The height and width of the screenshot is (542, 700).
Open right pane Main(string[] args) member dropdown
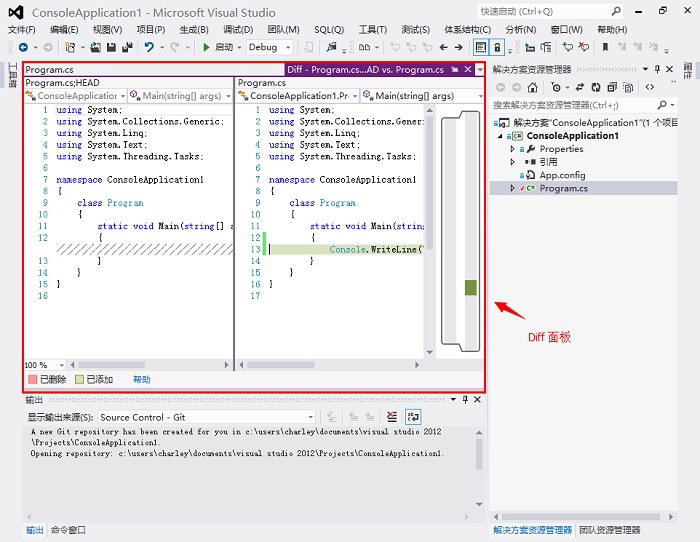click(422, 96)
